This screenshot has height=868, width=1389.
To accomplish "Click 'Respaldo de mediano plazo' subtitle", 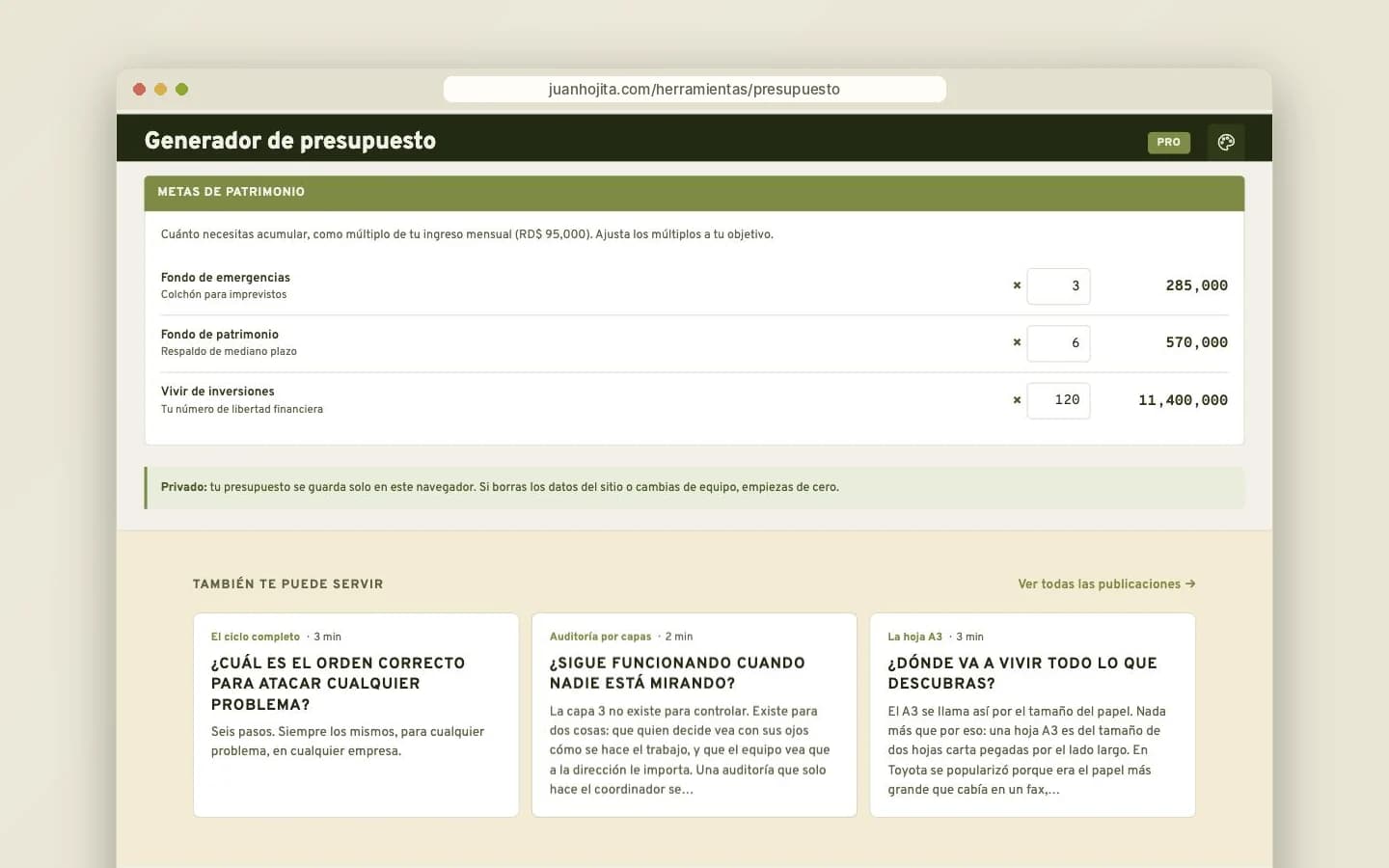I will [x=229, y=352].
